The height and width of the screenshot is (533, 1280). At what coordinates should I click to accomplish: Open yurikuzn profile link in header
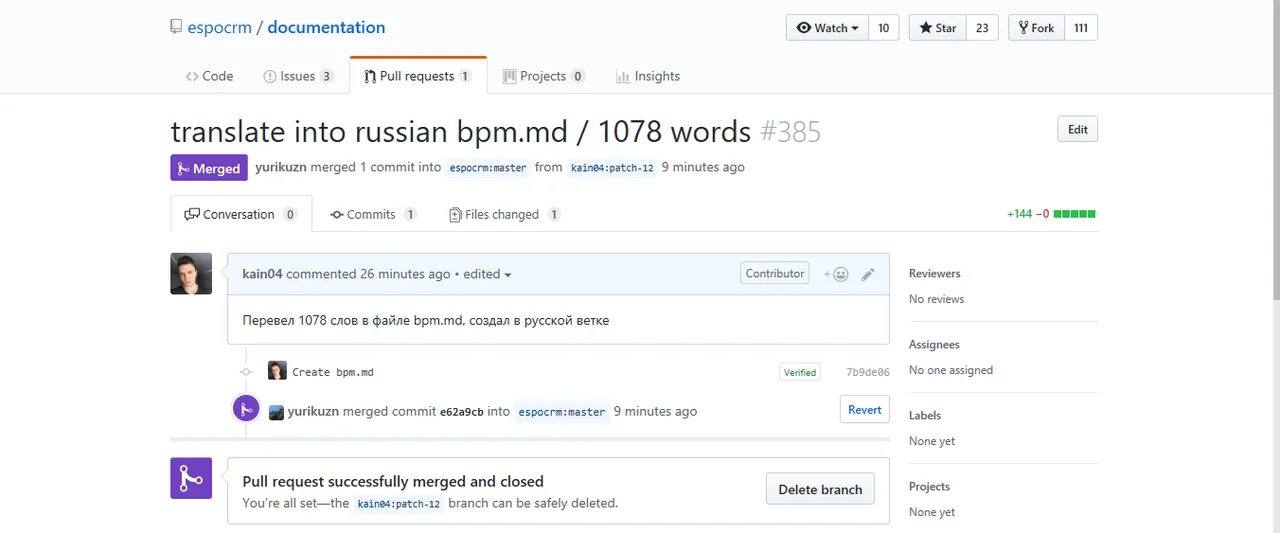(280, 167)
